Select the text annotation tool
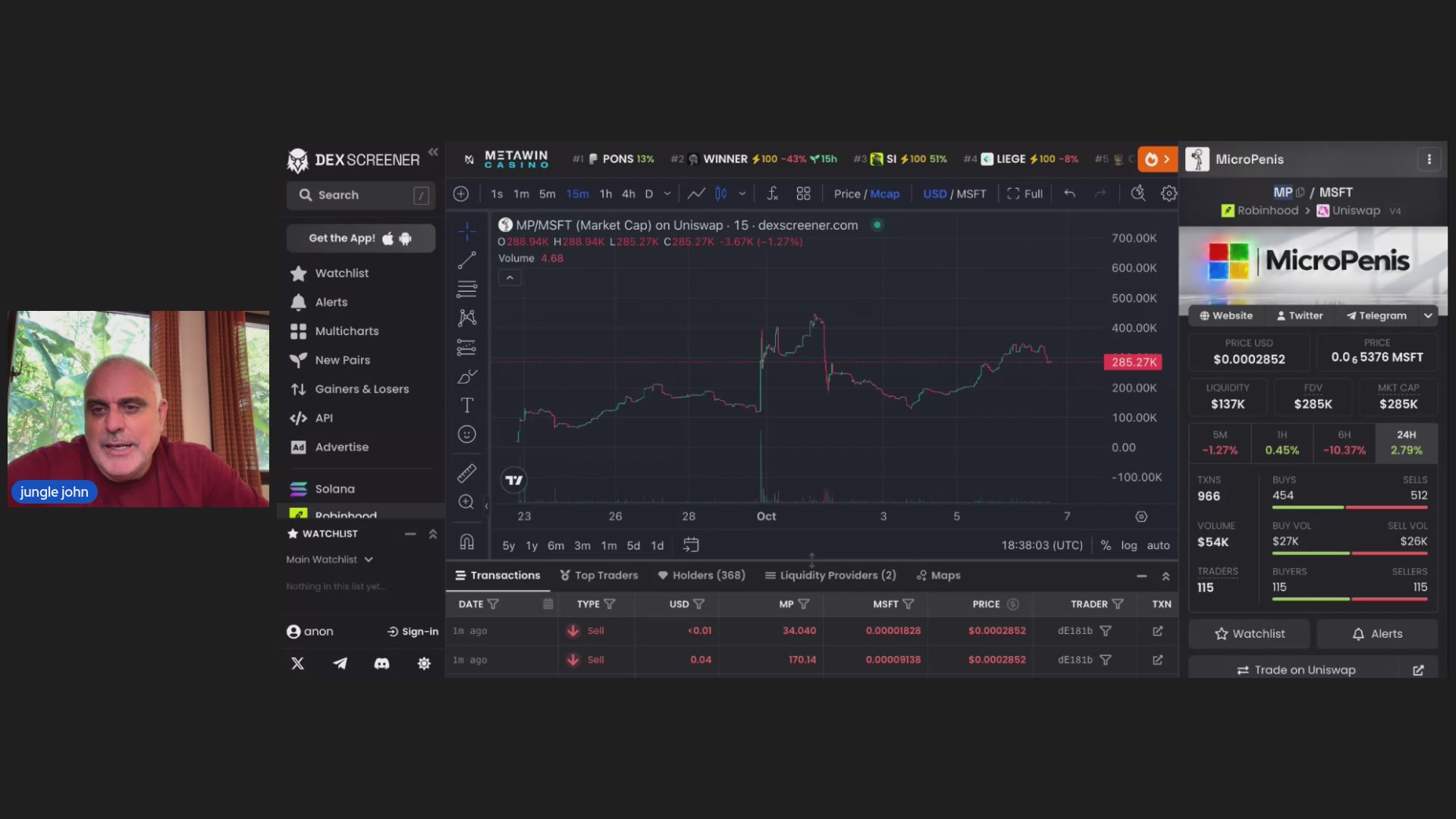The height and width of the screenshot is (819, 1456). point(467,406)
